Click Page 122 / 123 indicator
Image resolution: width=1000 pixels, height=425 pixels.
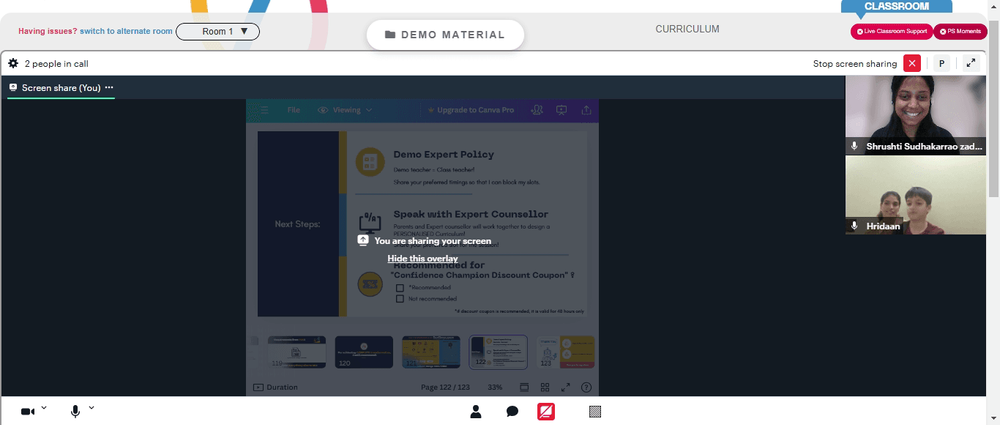point(445,387)
